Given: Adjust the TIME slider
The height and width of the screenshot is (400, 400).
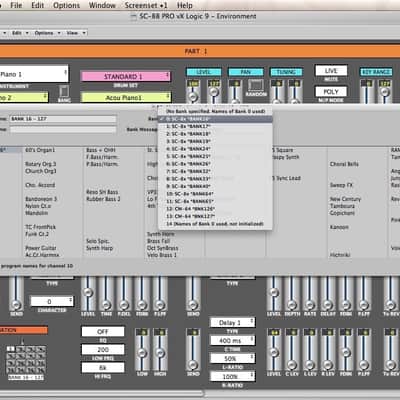Looking at the screenshot, I should click(106, 295).
